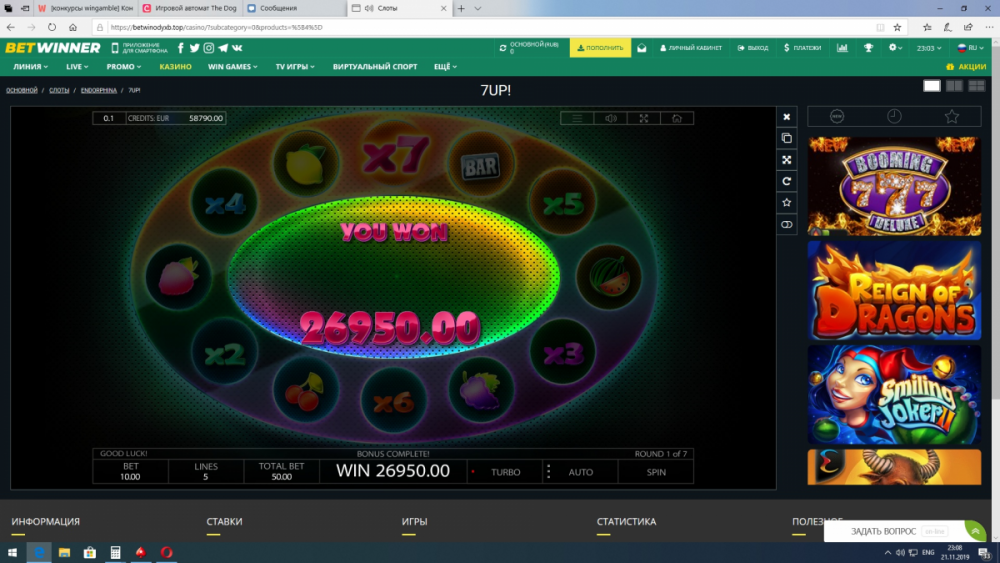The height and width of the screenshot is (563, 1000).
Task: Toggle TURBO spin mode
Action: pos(505,472)
